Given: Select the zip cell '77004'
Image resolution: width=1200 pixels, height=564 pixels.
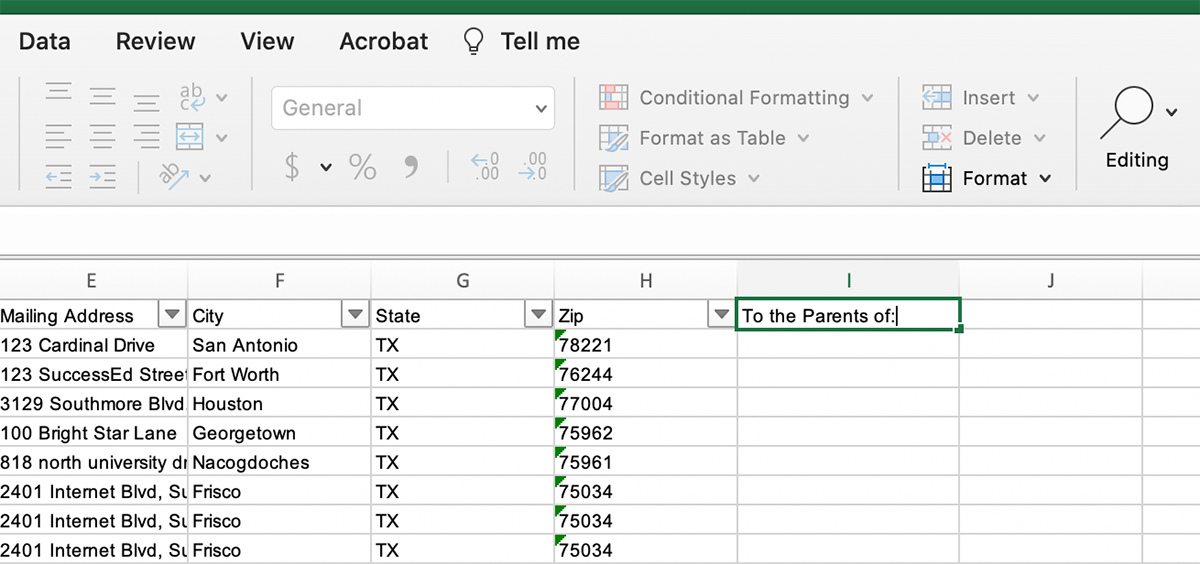Looking at the screenshot, I should [x=646, y=404].
